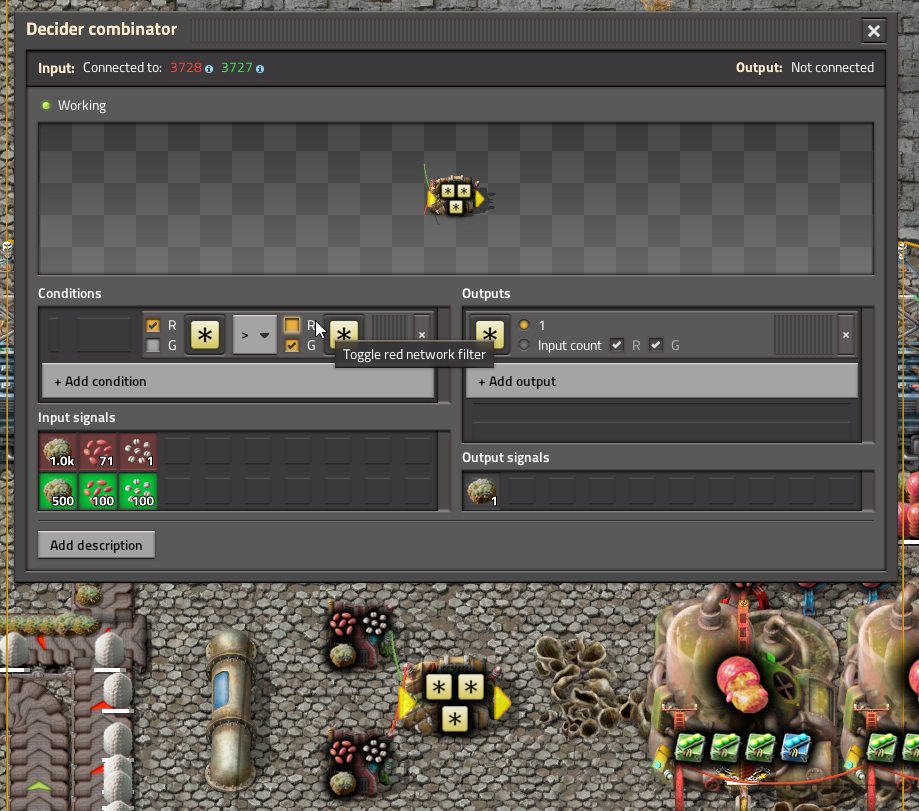Click the combinator entity in preview pane

(x=456, y=197)
